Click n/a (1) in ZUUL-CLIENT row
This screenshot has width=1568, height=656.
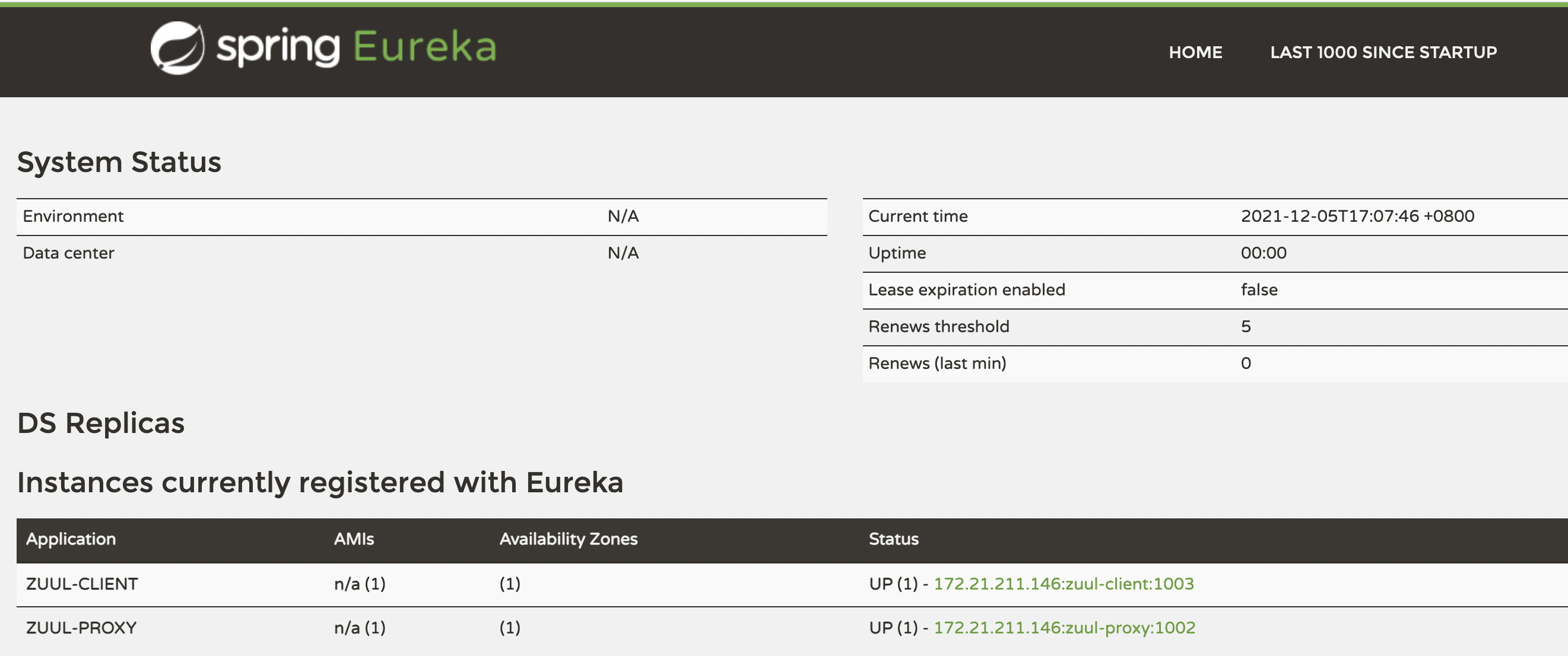coord(360,584)
